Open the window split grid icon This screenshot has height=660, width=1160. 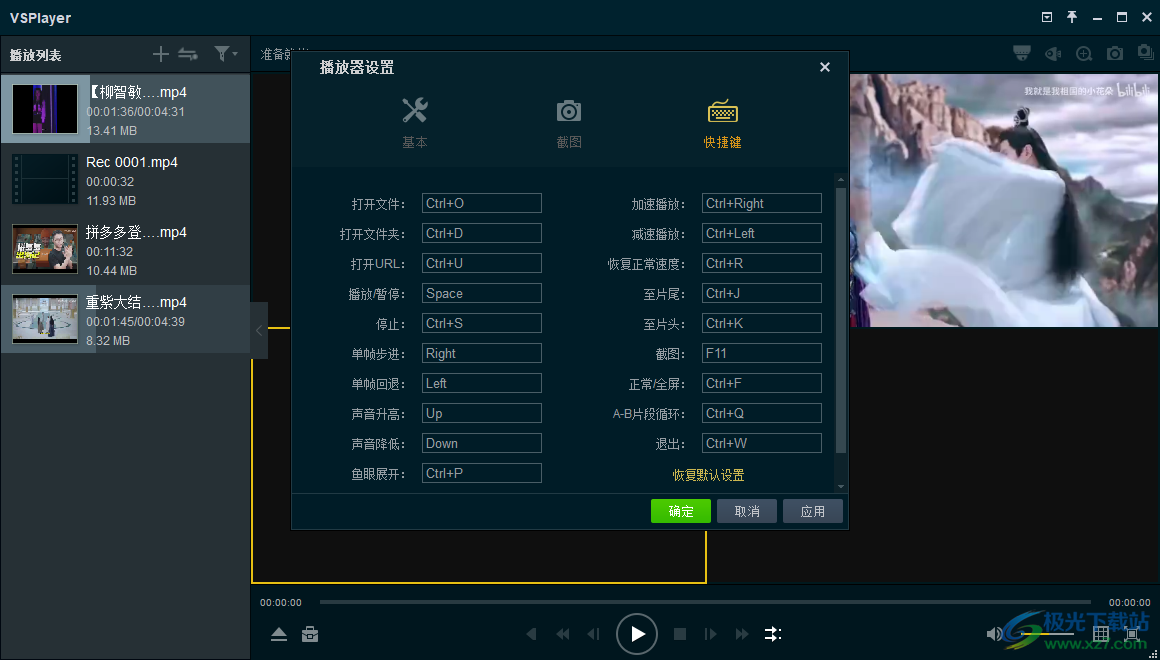tap(1101, 634)
